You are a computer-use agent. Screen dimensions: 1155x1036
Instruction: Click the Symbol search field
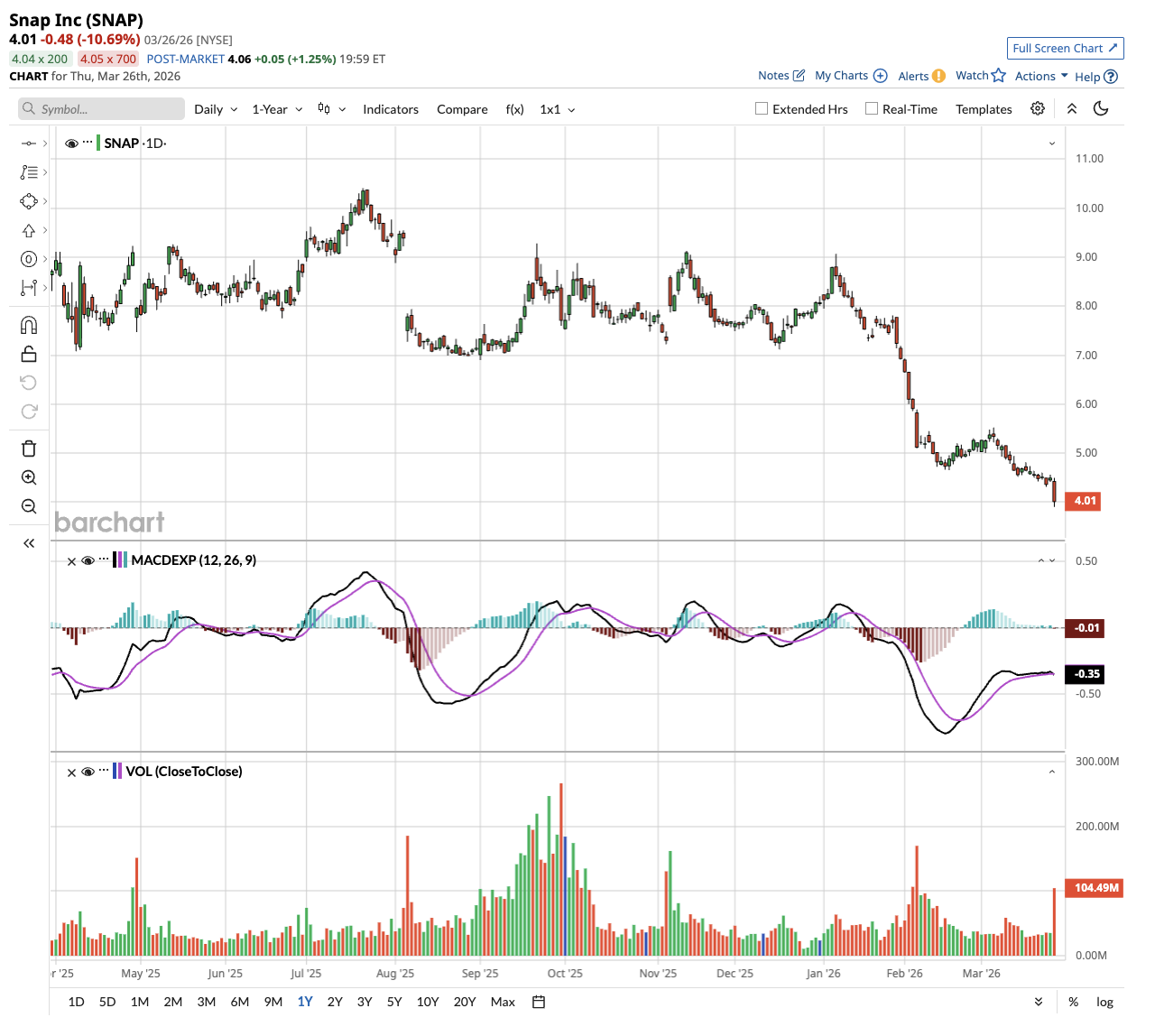[x=101, y=109]
